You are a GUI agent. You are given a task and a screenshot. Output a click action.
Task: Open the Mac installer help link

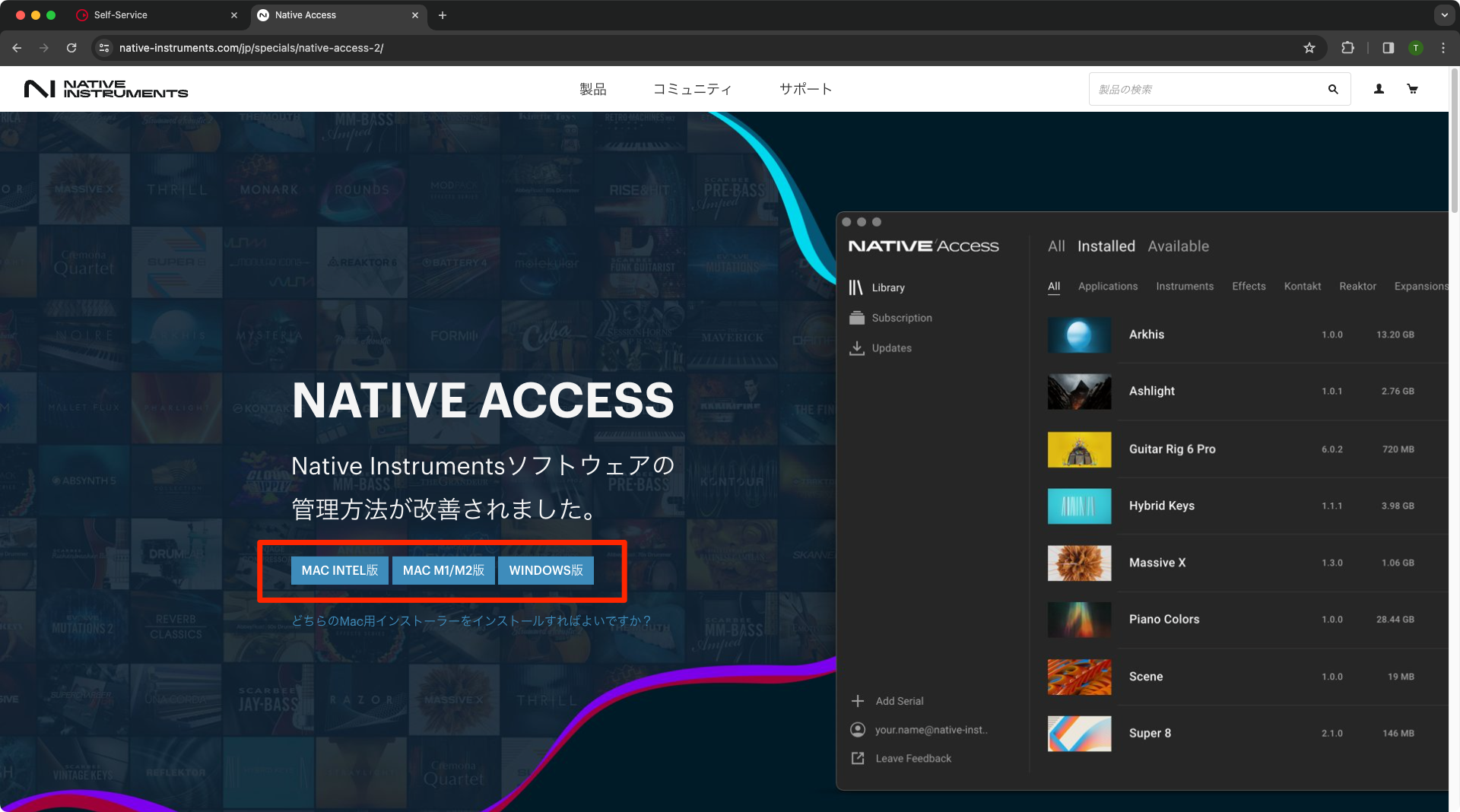coord(471,621)
